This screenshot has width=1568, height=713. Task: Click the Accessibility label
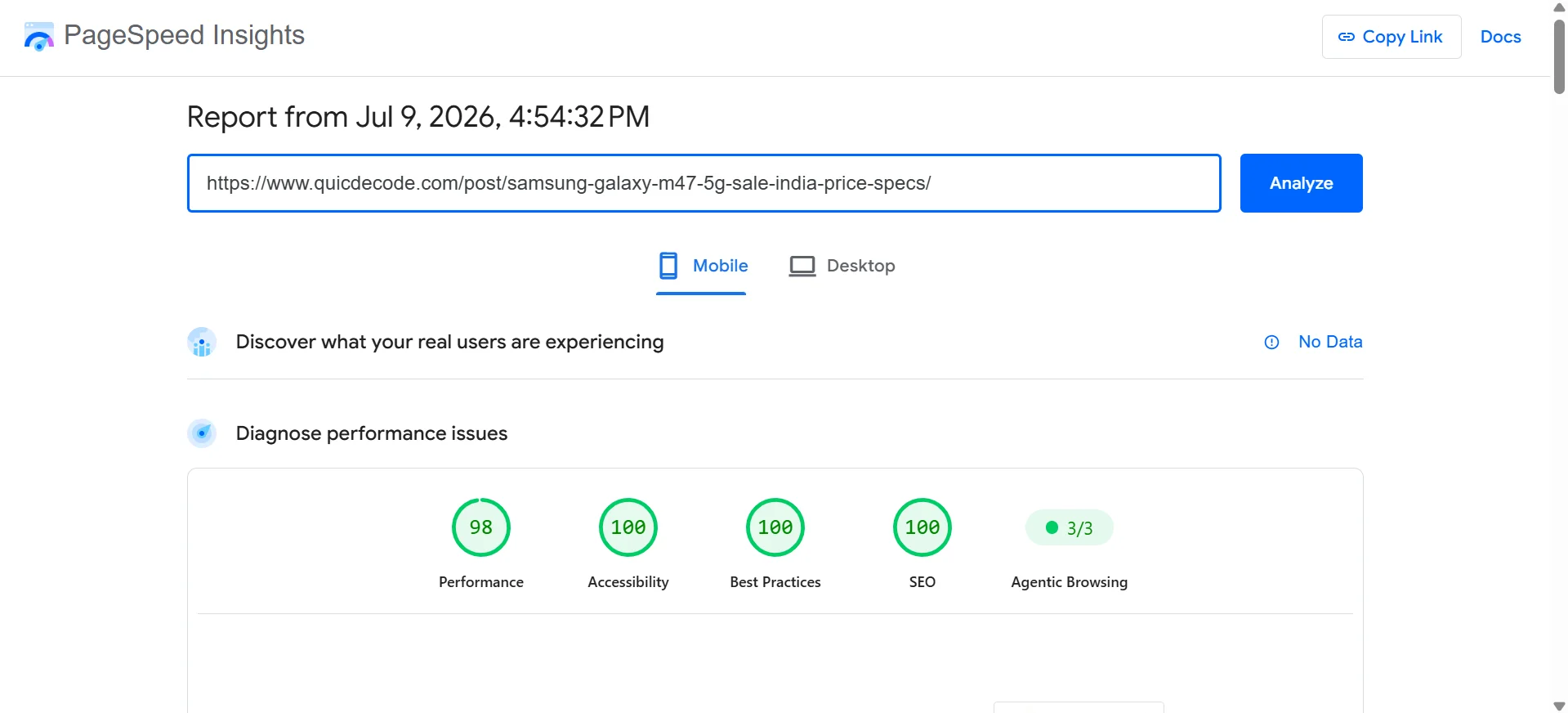click(x=628, y=582)
